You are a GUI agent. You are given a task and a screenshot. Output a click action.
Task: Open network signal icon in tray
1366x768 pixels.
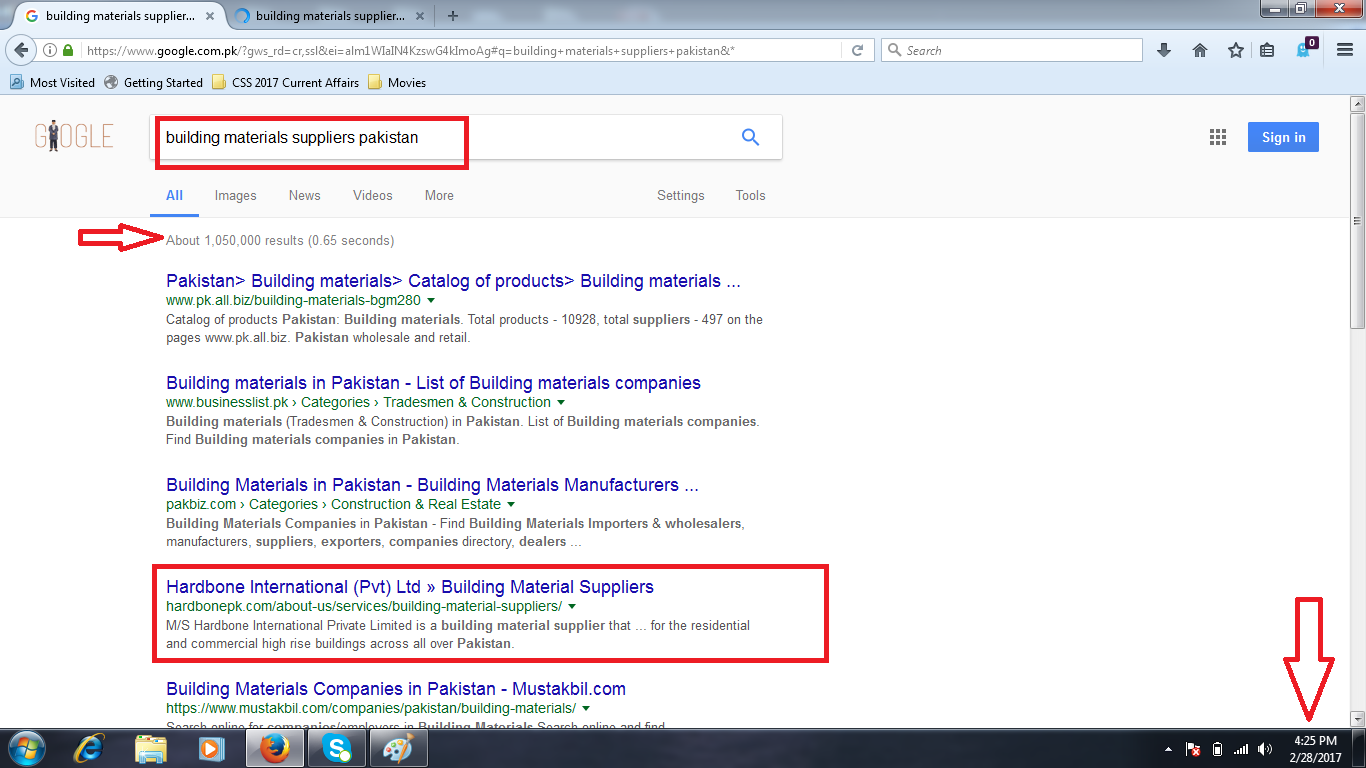1241,749
